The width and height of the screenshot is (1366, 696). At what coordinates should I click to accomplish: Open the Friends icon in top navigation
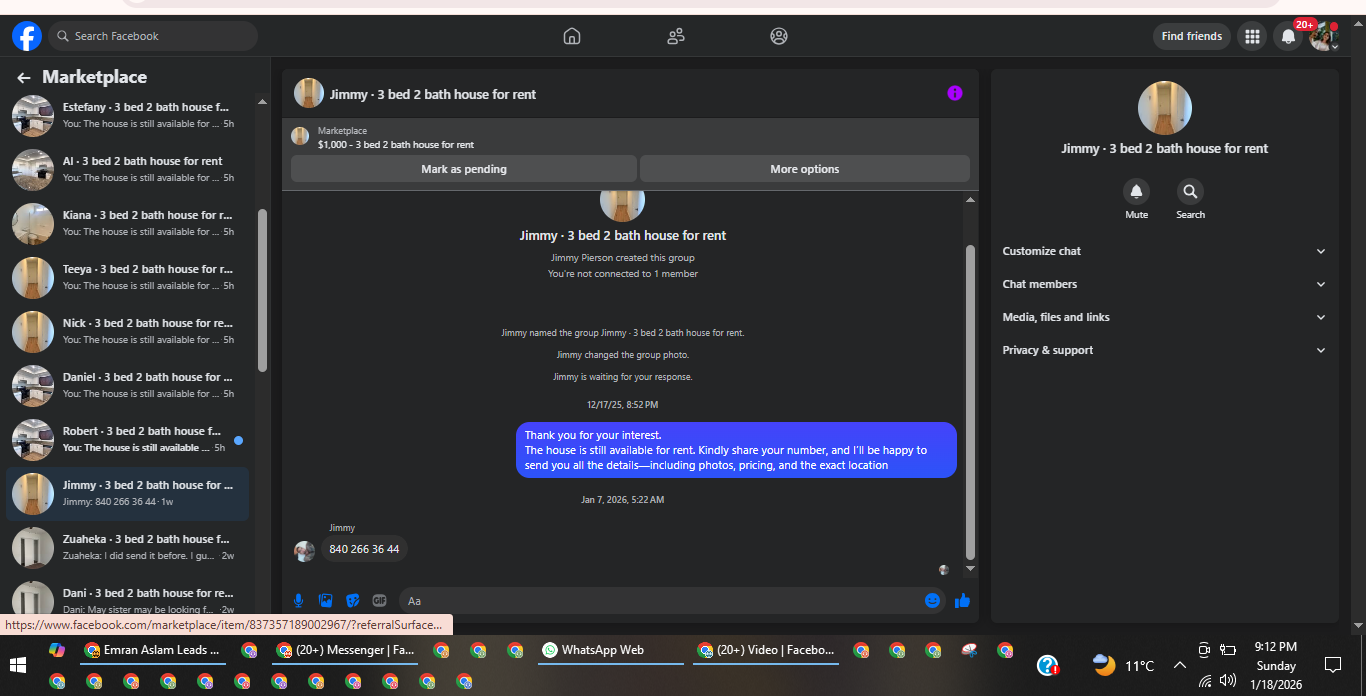point(676,36)
